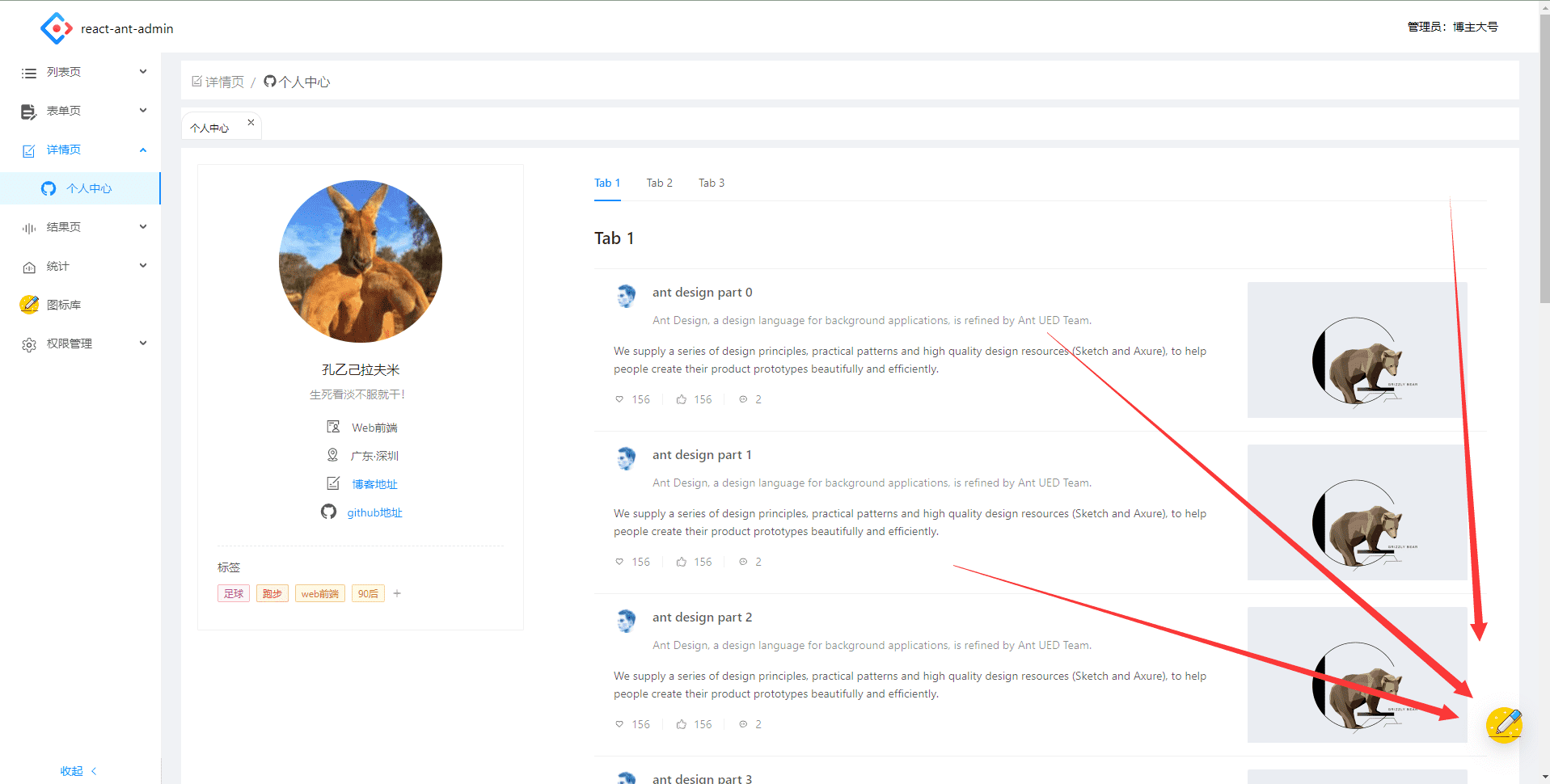The height and width of the screenshot is (784, 1550).
Task: Click the statistics icon in sidebar
Action: point(29,267)
